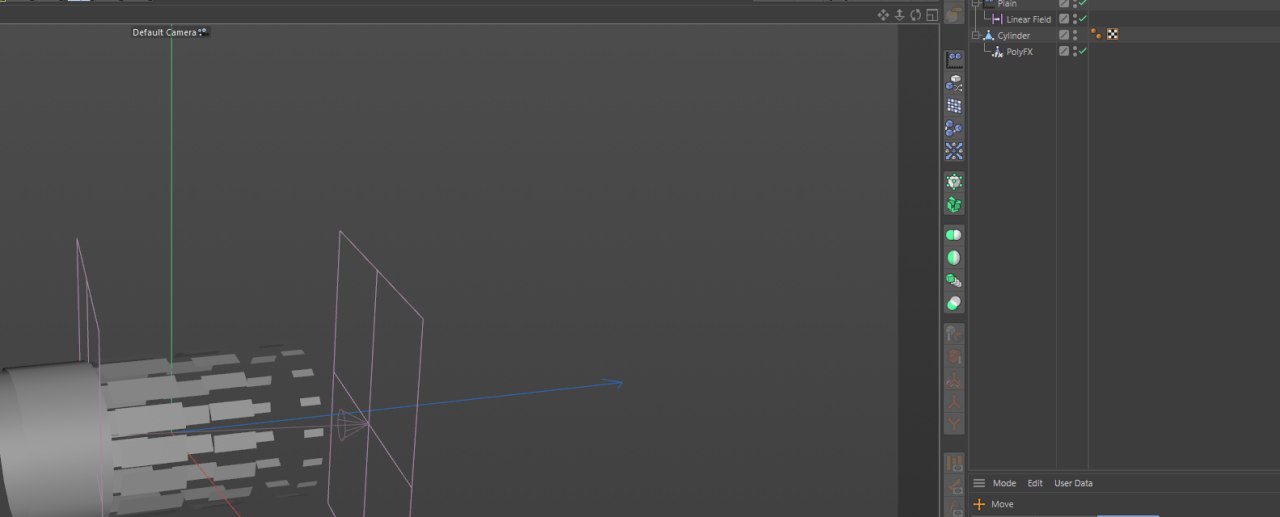Click the Phong tag on the Cylinder row
This screenshot has height=517, width=1280.
[x=1097, y=35]
